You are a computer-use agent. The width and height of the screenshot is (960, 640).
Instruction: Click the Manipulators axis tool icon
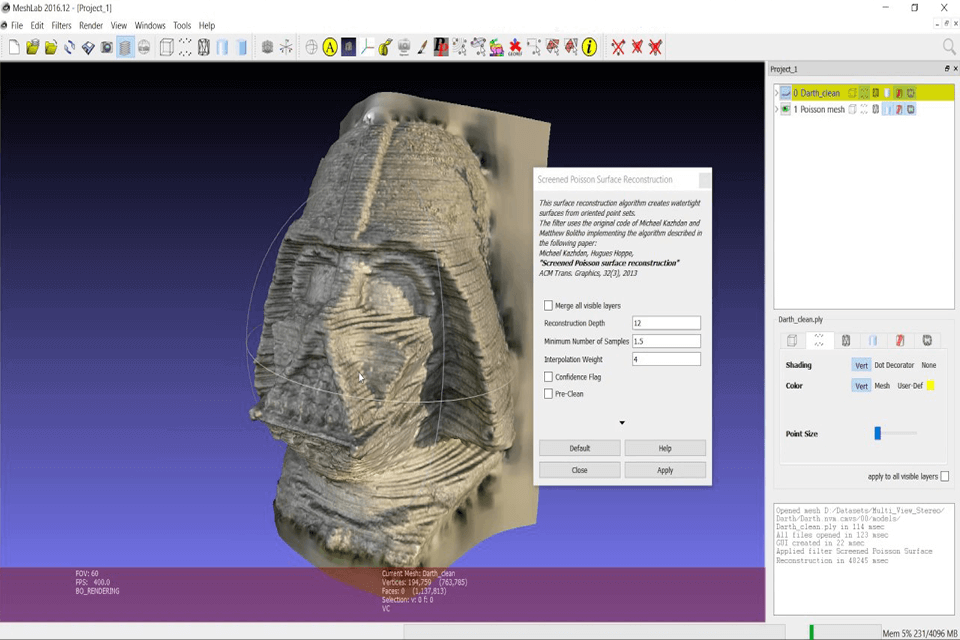click(x=367, y=47)
